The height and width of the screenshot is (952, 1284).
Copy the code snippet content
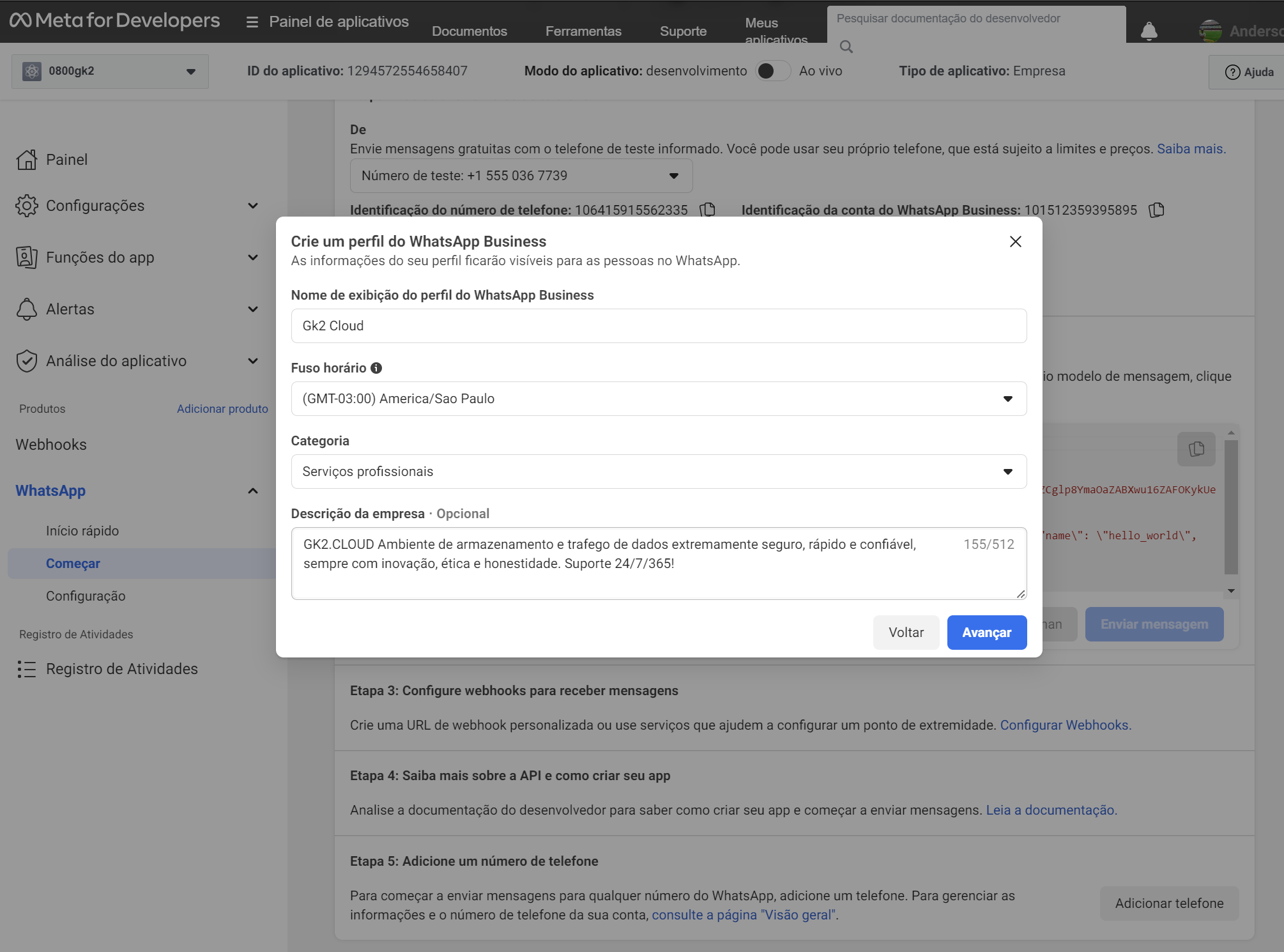coord(1196,449)
